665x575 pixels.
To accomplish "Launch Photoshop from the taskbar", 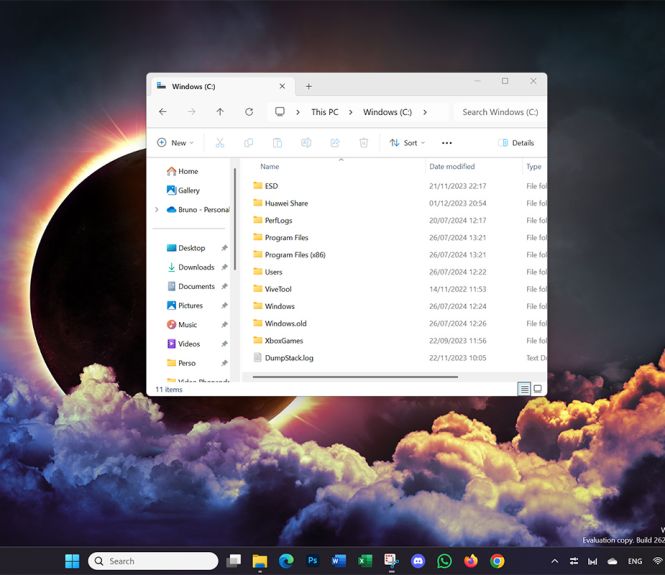I will (x=313, y=561).
